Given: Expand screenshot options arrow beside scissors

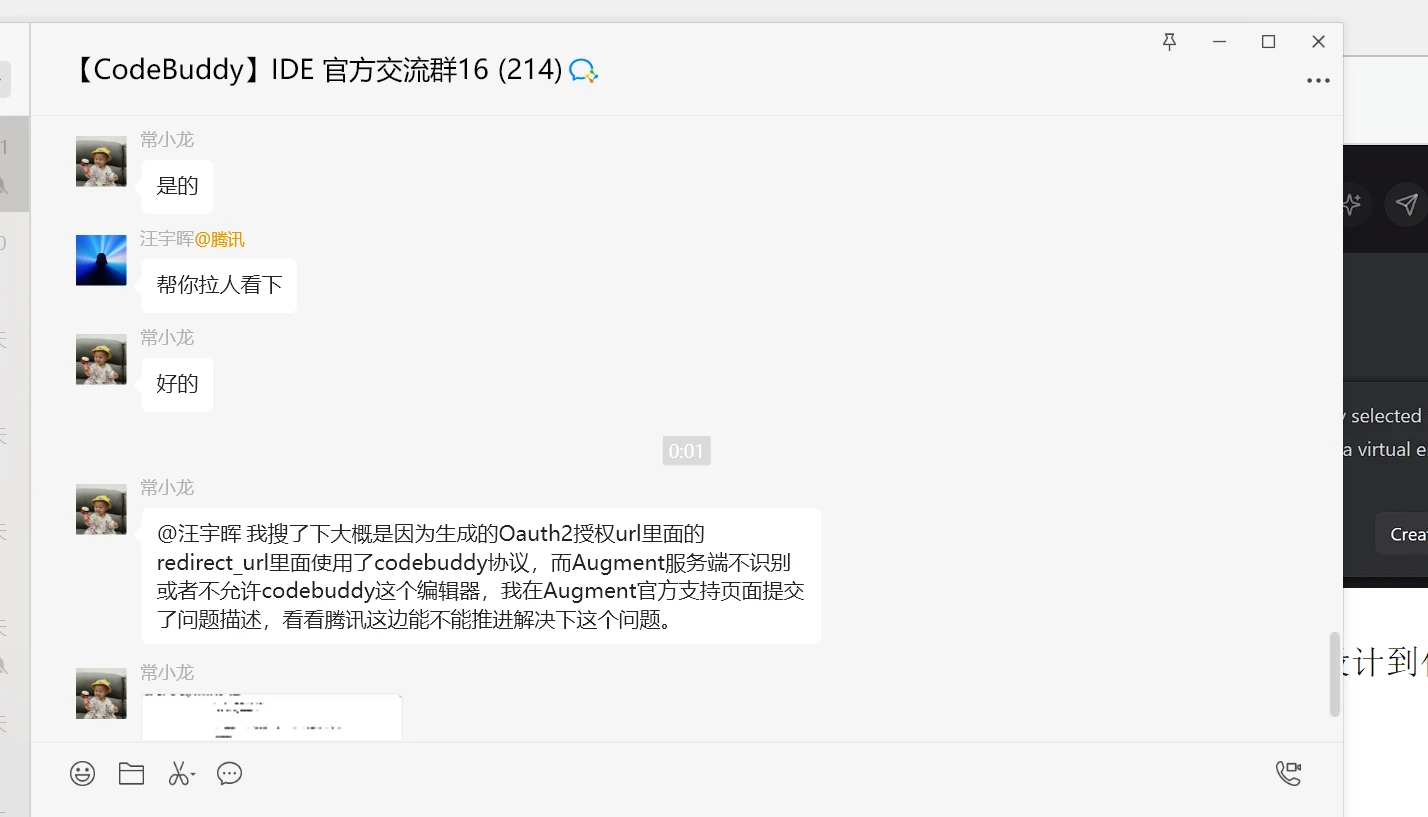Looking at the screenshot, I should [193, 775].
